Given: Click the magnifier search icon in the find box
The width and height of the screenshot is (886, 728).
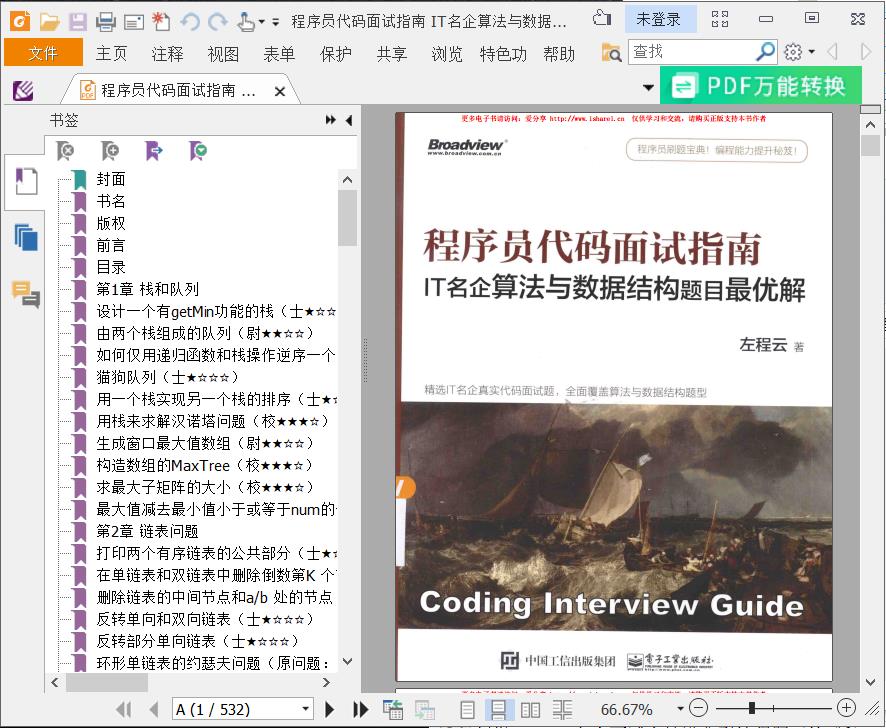Looking at the screenshot, I should coord(765,51).
